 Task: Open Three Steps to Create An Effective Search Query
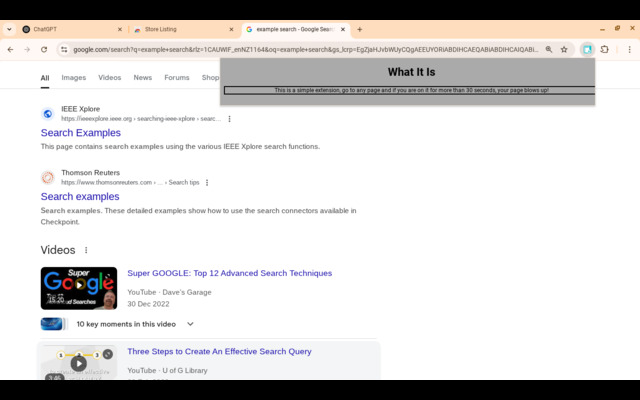(219, 351)
